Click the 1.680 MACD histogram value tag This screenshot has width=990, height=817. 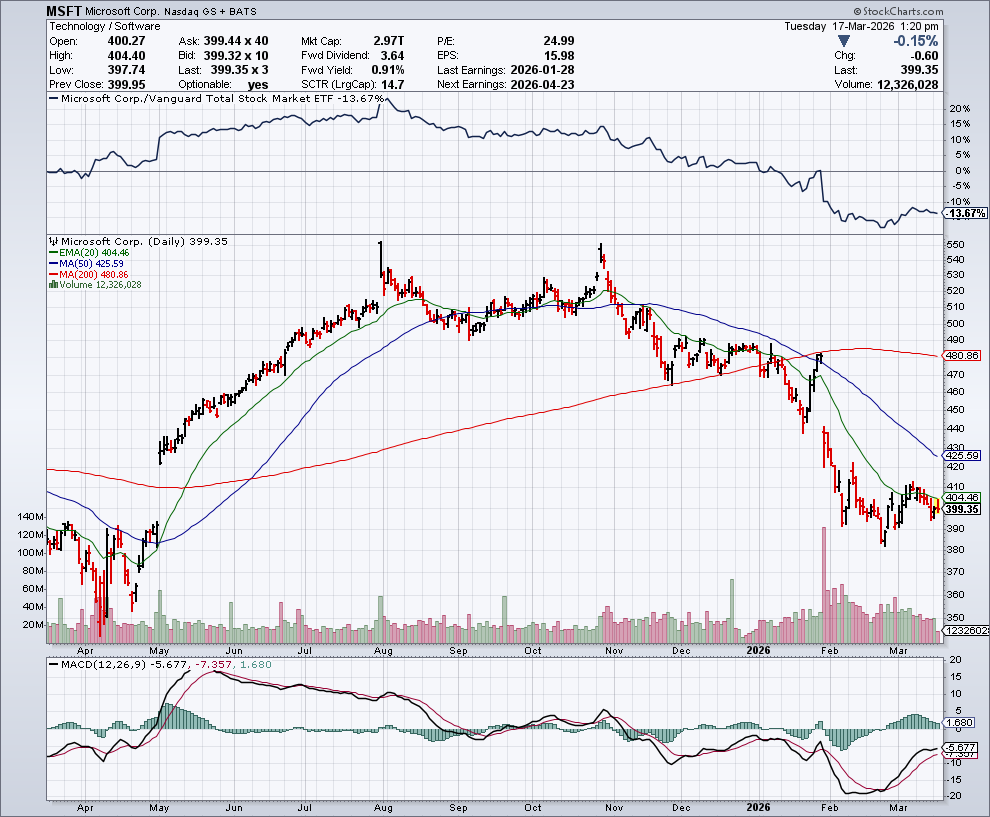pyautogui.click(x=965, y=723)
